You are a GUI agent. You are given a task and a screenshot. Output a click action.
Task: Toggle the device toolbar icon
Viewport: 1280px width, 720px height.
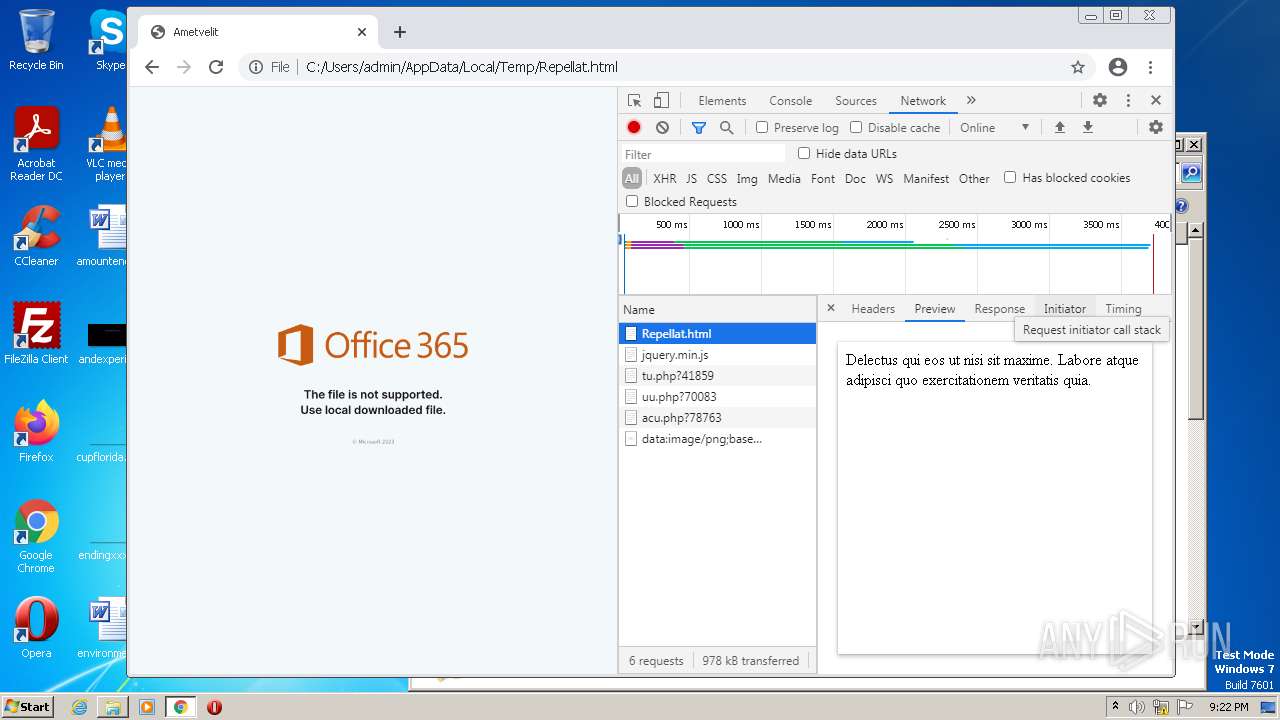coord(661,101)
